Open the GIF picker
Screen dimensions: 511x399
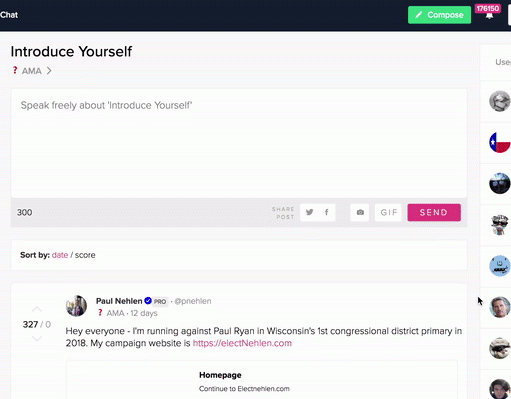(388, 212)
